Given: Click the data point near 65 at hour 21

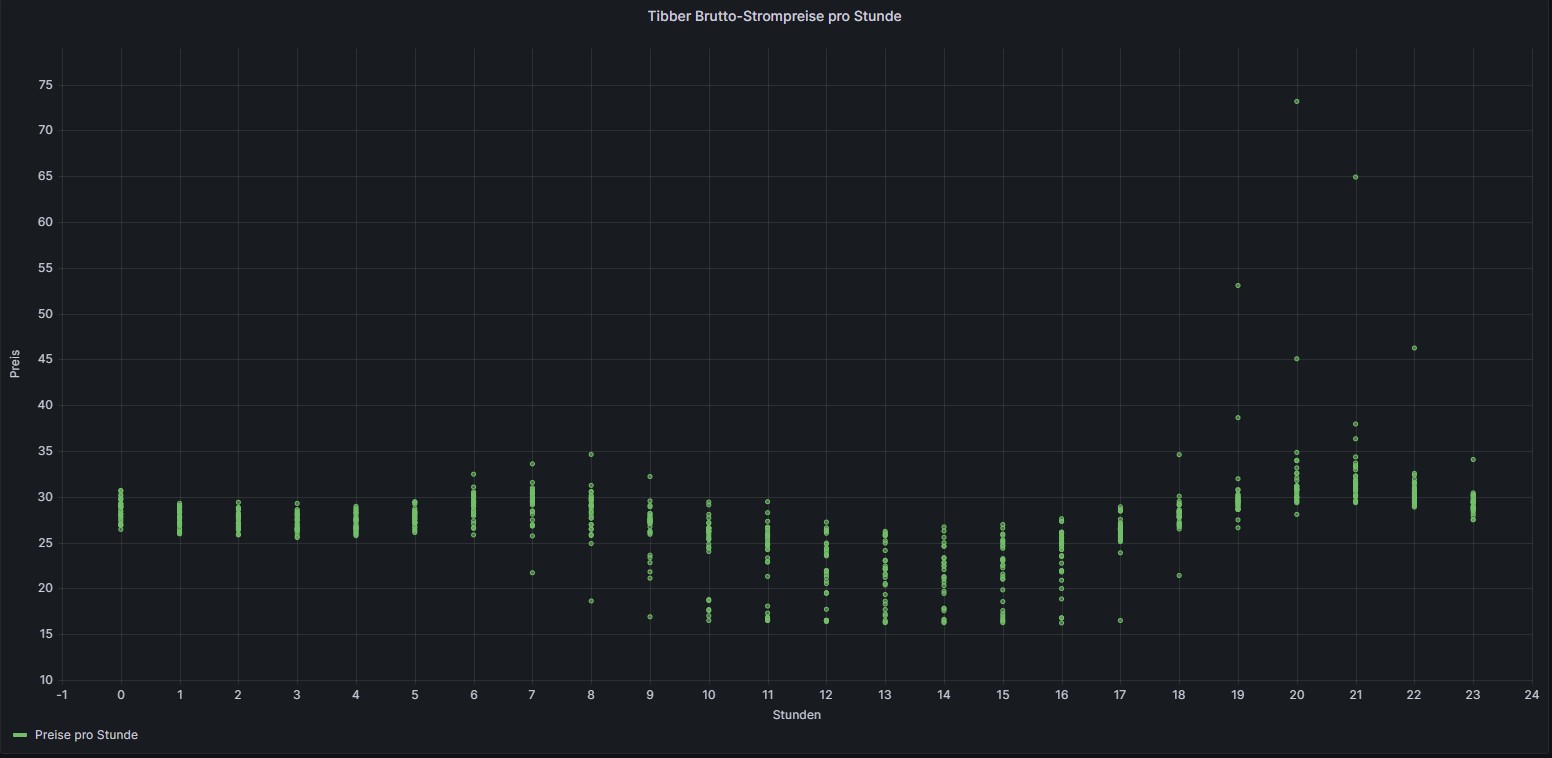Looking at the screenshot, I should [x=1355, y=177].
